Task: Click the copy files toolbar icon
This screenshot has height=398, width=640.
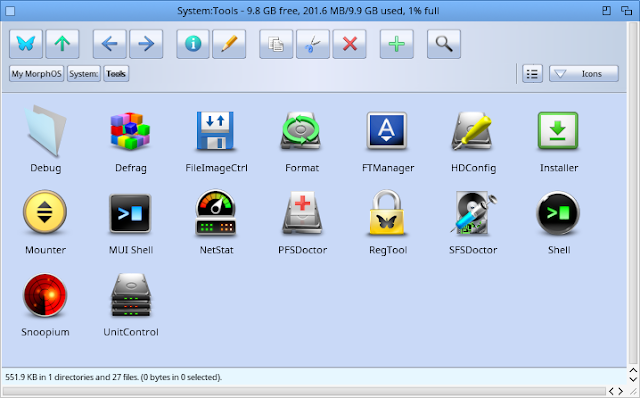Action: [276, 44]
